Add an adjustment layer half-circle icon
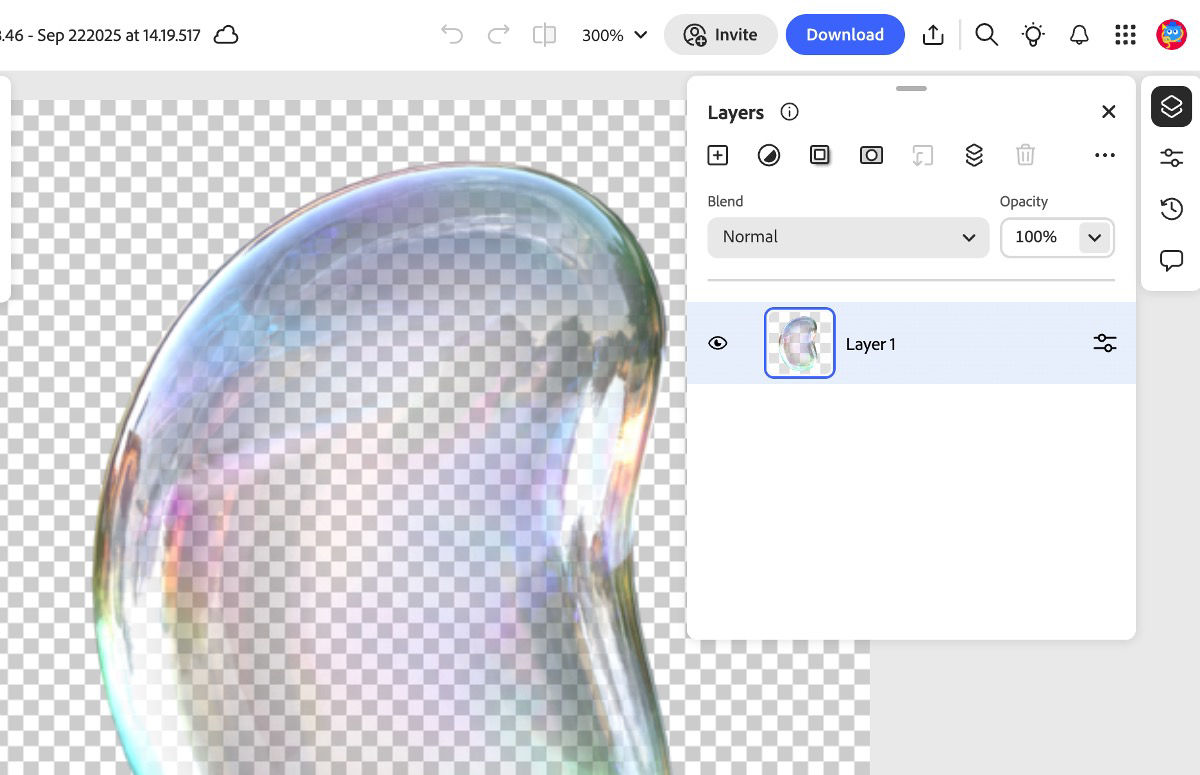1200x775 pixels. click(x=768, y=155)
